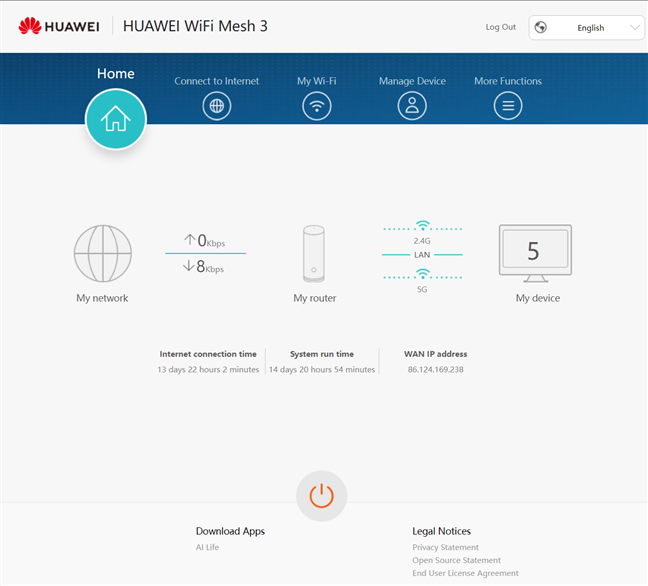The height and width of the screenshot is (586, 648).
Task: Open the Privacy Statement link
Action: coord(445,547)
